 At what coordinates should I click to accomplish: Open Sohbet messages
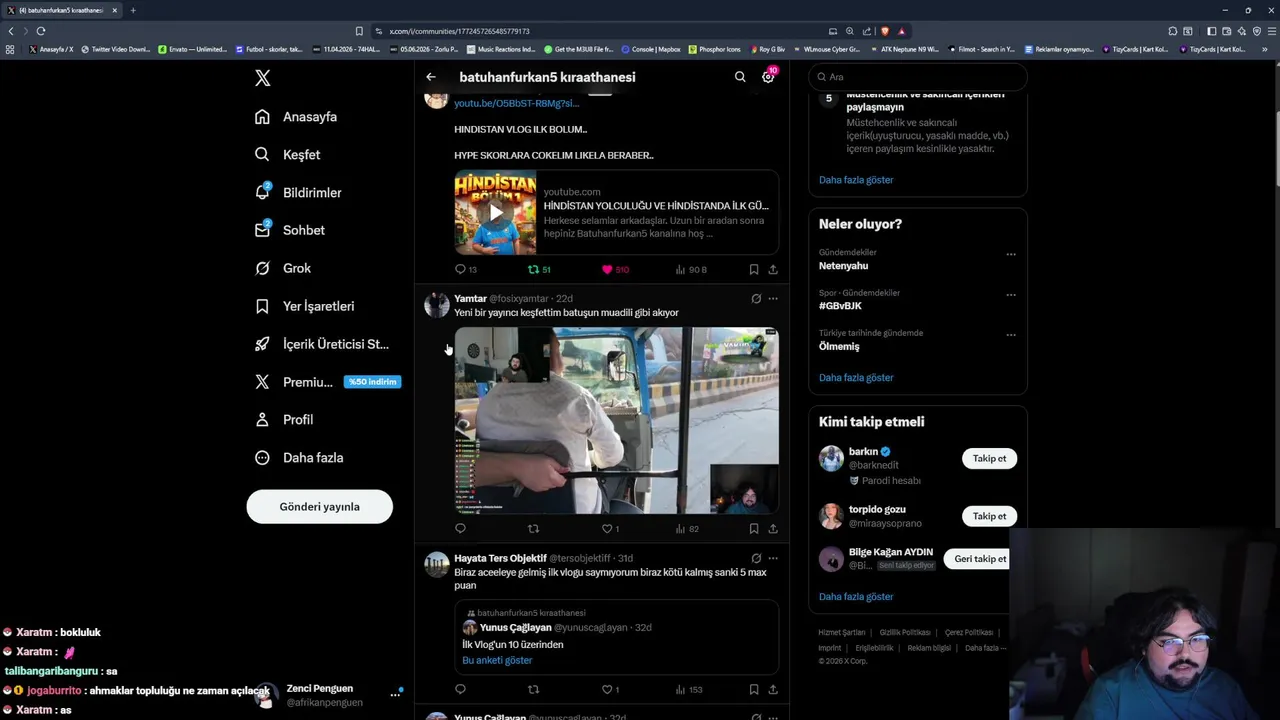pyautogui.click(x=290, y=230)
